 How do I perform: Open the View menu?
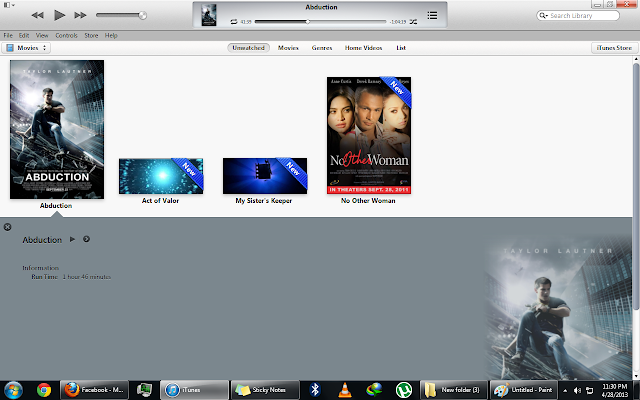click(42, 36)
